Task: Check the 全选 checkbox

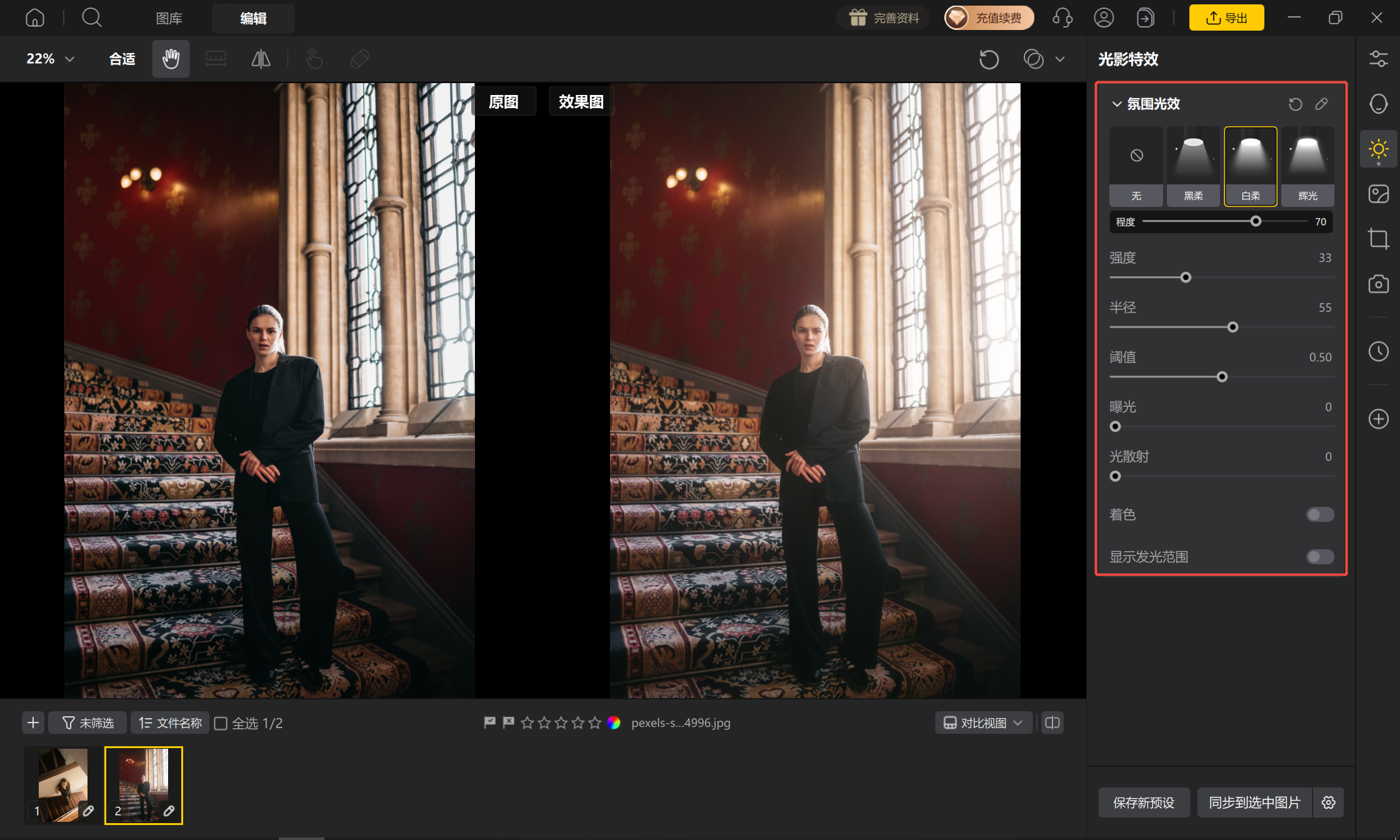Action: (221, 723)
